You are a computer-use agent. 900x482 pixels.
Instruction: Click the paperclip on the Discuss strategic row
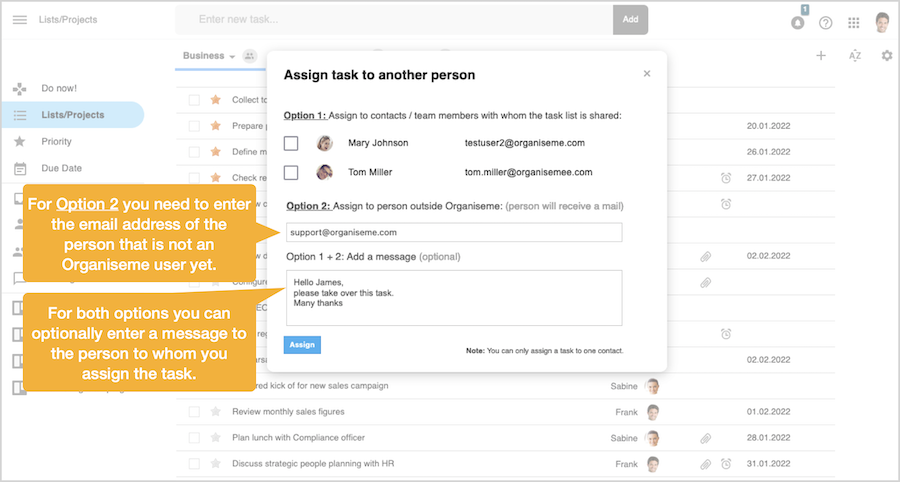706,464
